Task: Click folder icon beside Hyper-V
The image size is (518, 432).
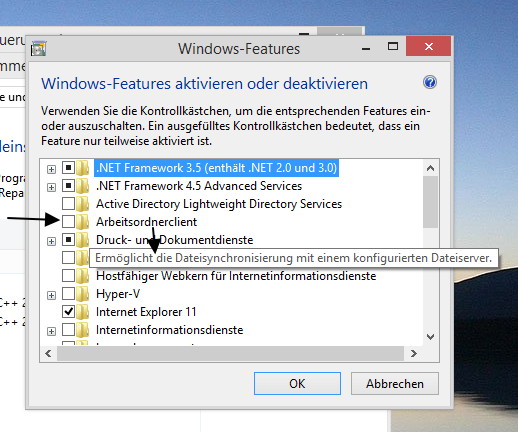Action: (x=82, y=294)
